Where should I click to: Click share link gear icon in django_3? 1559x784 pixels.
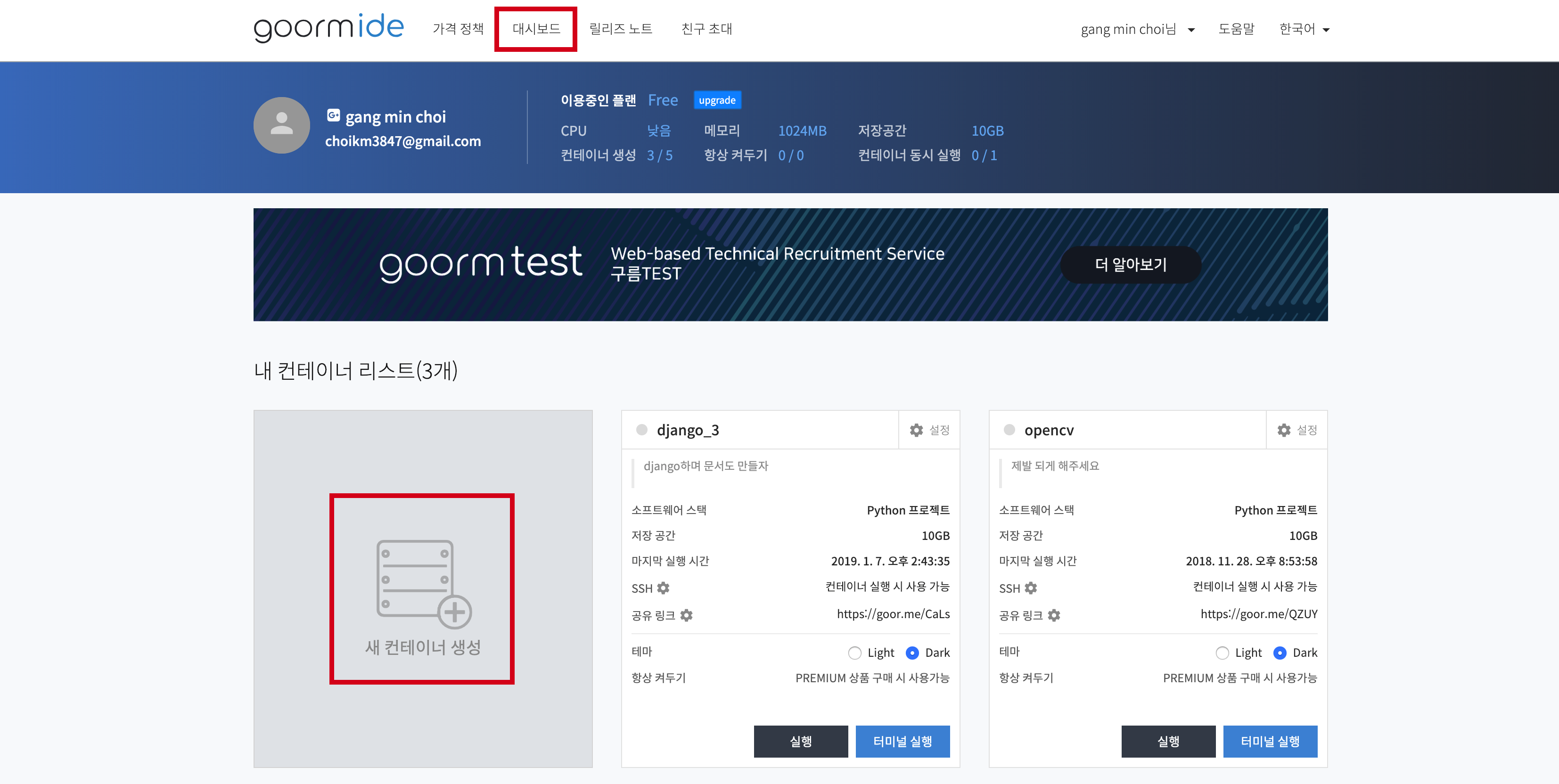[x=686, y=615]
